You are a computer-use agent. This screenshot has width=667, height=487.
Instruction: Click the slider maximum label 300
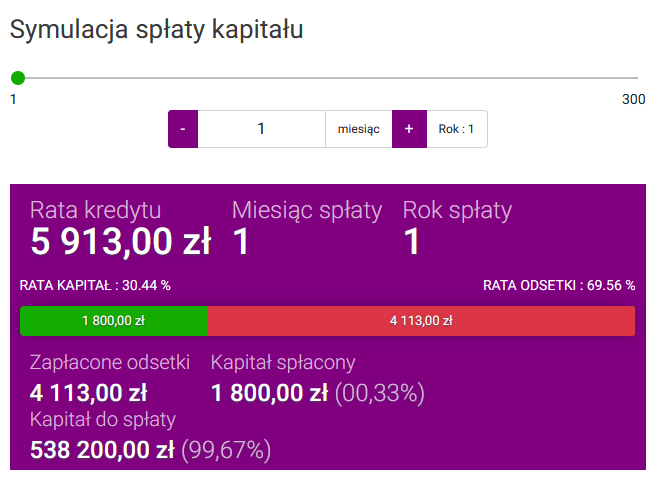point(633,100)
